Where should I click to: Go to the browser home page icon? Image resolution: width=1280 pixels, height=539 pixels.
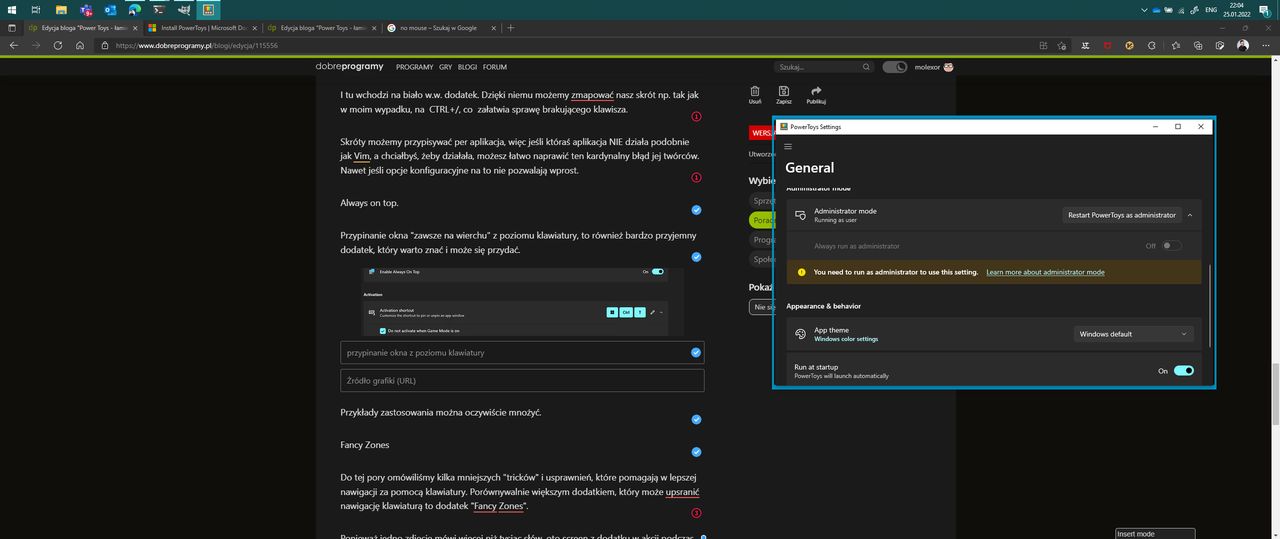click(80, 45)
